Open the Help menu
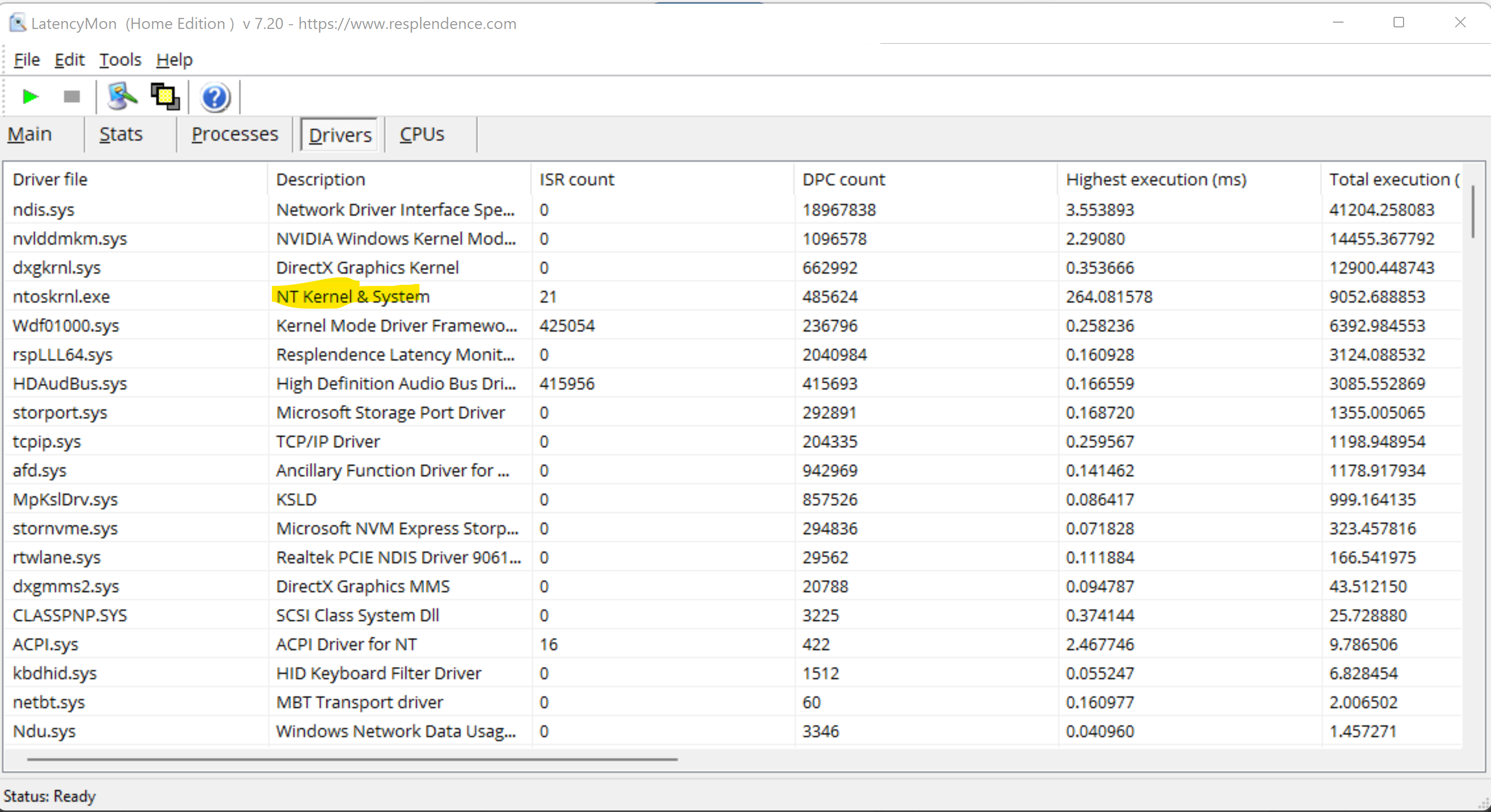This screenshot has height=812, width=1491. [x=174, y=60]
